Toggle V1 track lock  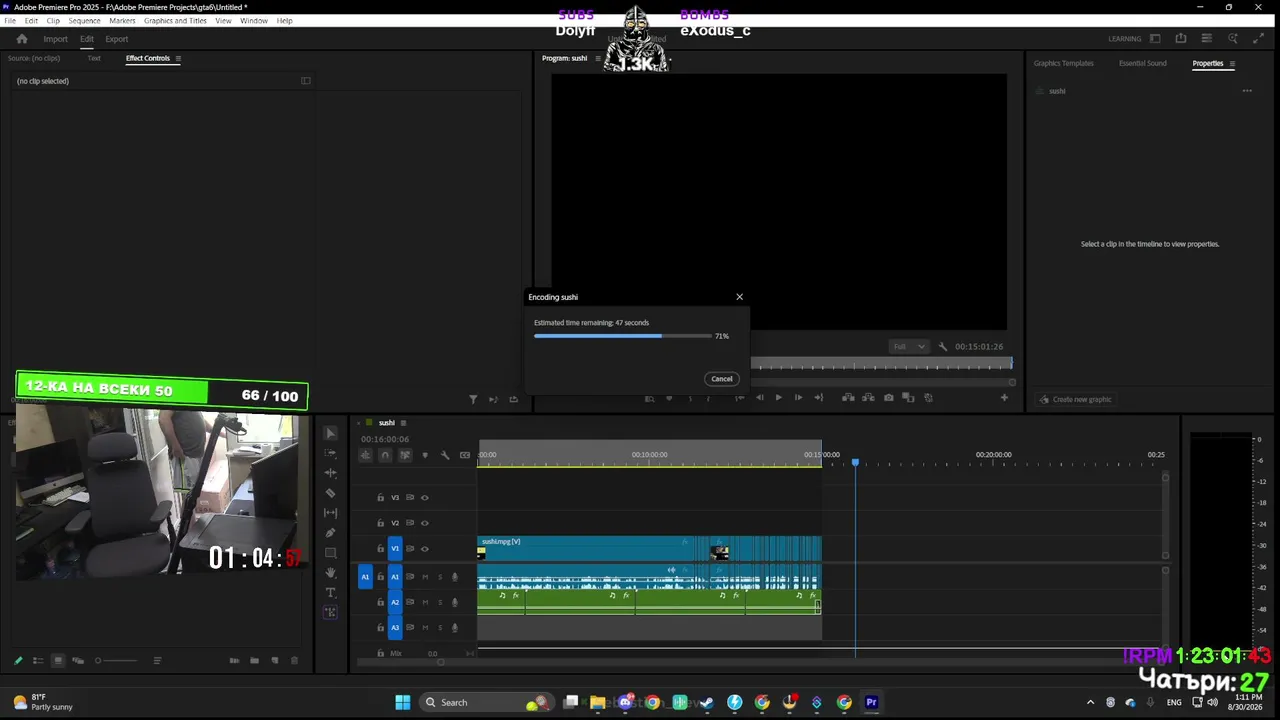[x=380, y=549]
